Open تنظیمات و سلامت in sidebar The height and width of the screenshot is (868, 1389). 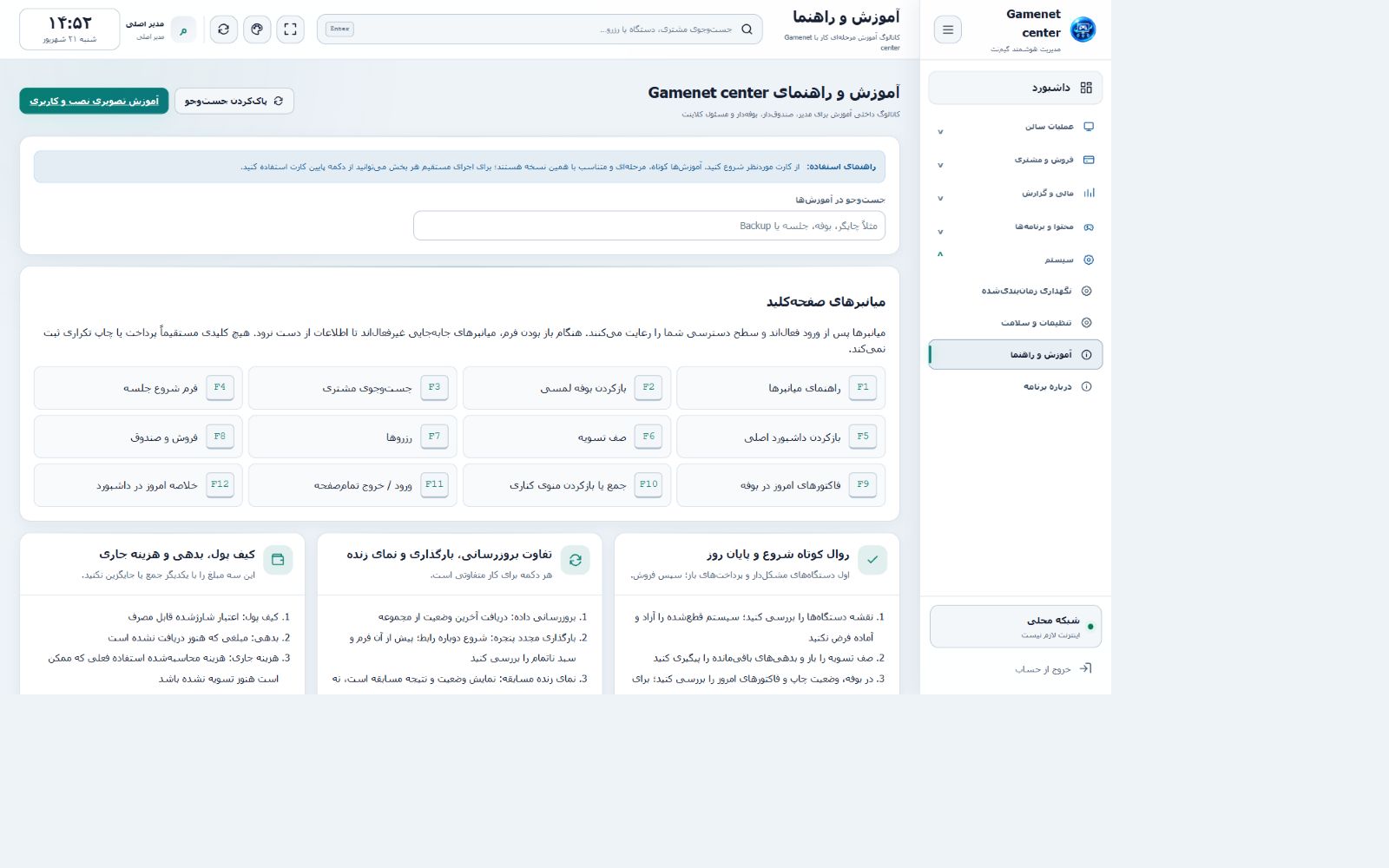coord(1016,323)
